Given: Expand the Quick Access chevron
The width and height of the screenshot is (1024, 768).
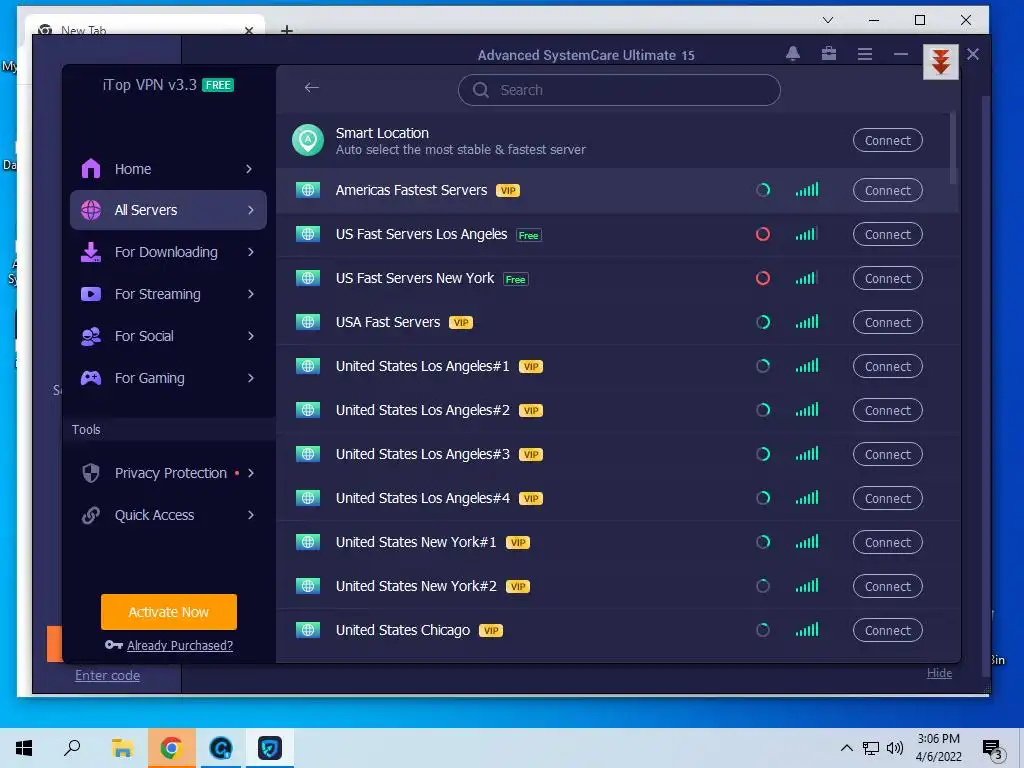Looking at the screenshot, I should [x=251, y=515].
